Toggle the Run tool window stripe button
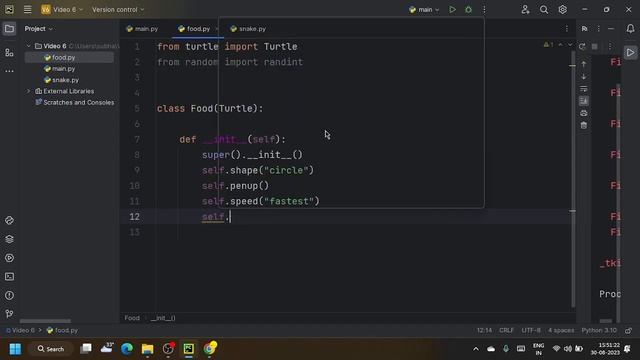 630,52
